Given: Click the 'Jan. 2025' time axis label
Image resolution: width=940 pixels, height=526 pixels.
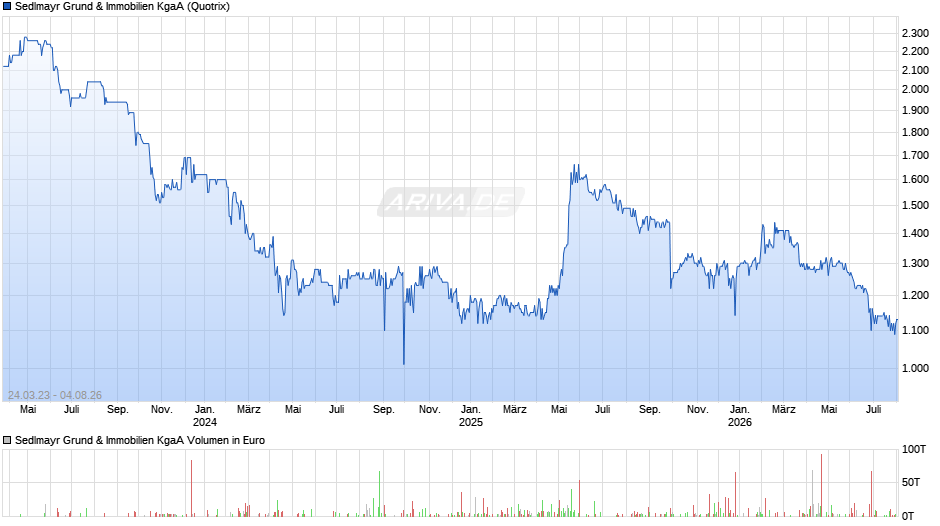Looking at the screenshot, I should (471, 416).
